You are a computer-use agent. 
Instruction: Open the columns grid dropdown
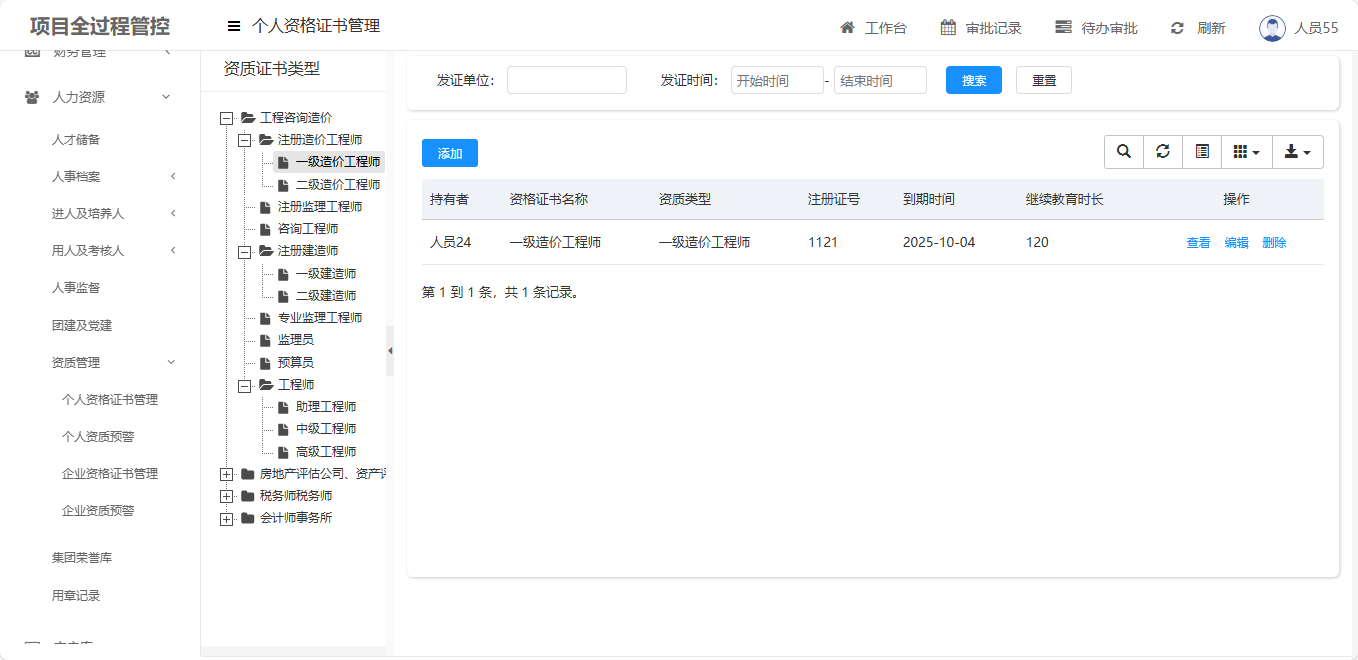pos(1246,152)
